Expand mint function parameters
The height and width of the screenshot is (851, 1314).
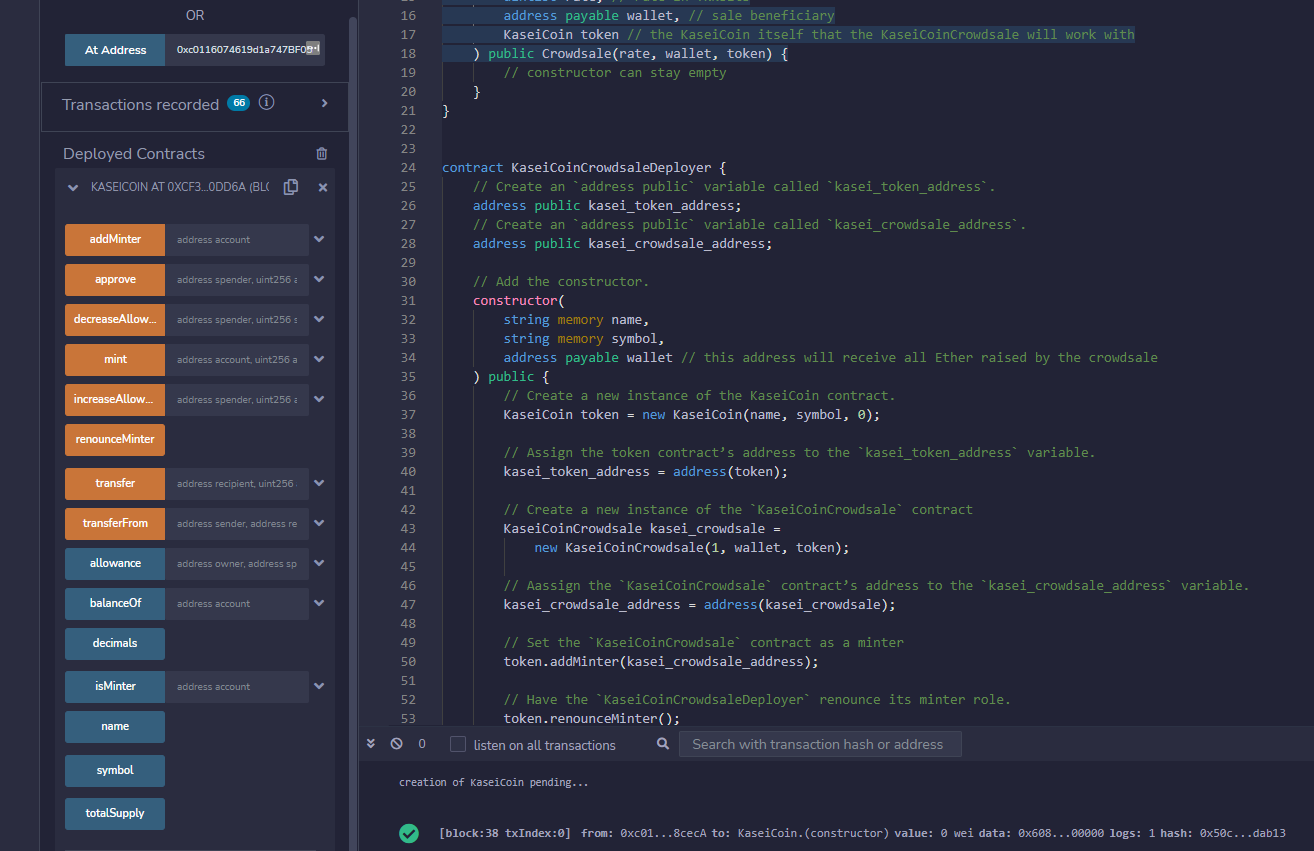319,359
